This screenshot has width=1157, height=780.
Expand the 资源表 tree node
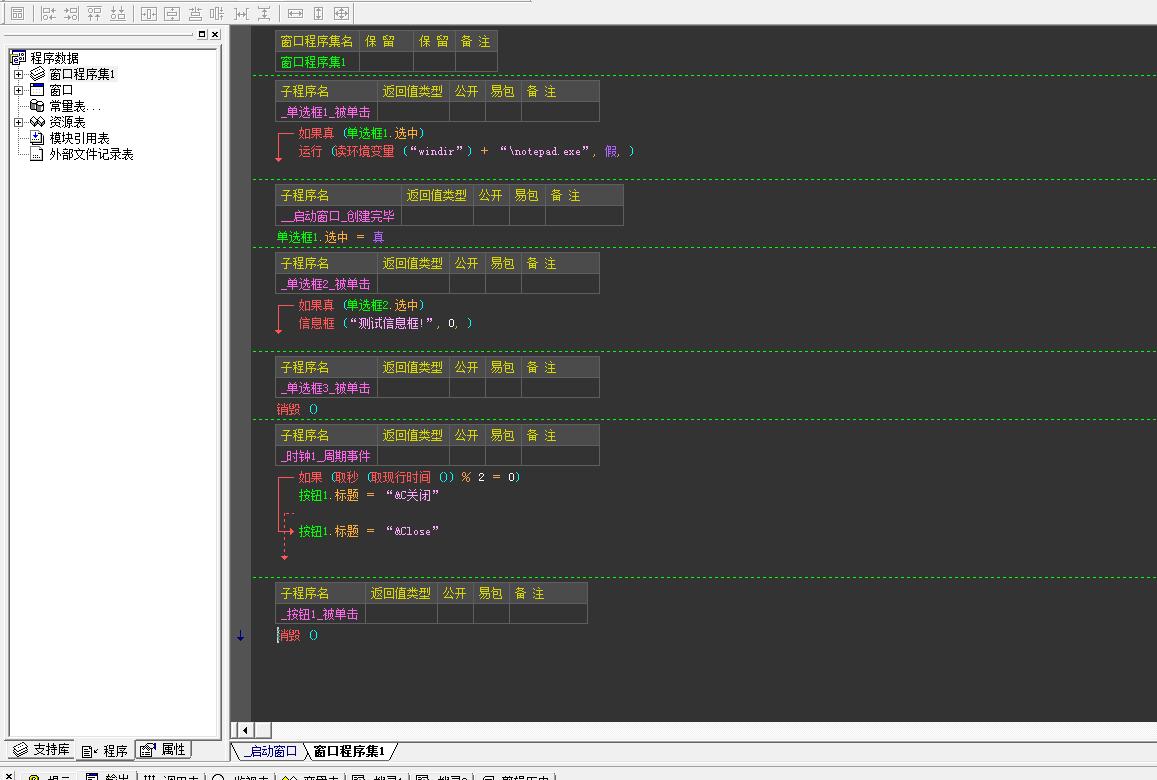(18, 122)
